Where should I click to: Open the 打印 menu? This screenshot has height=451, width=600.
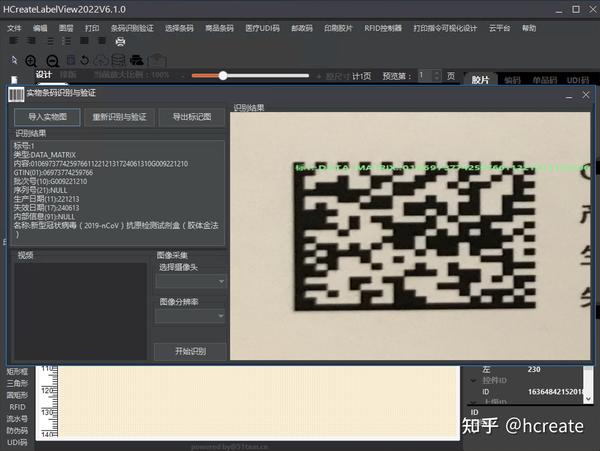(x=92, y=28)
